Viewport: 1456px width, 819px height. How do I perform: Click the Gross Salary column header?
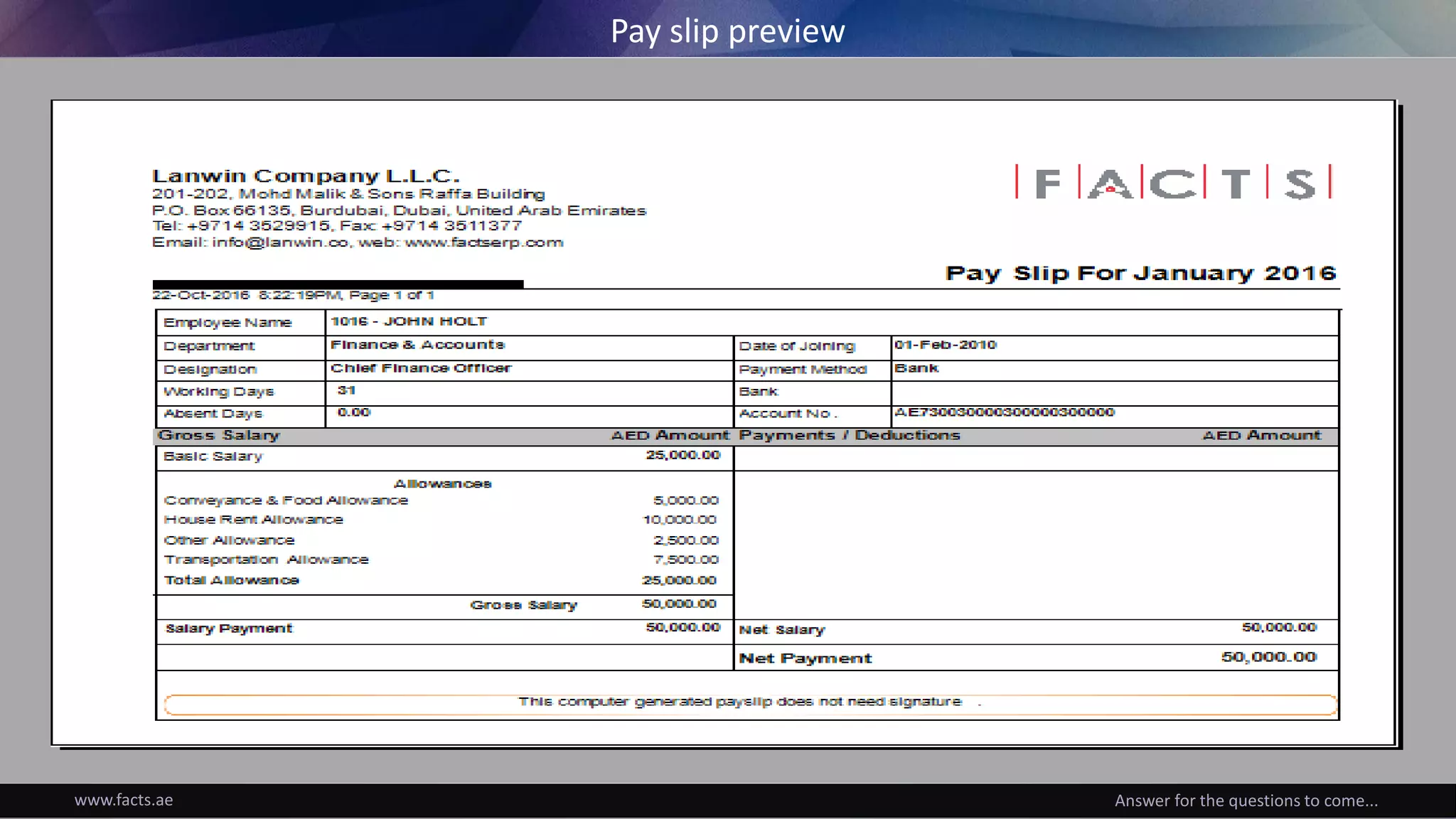click(219, 435)
